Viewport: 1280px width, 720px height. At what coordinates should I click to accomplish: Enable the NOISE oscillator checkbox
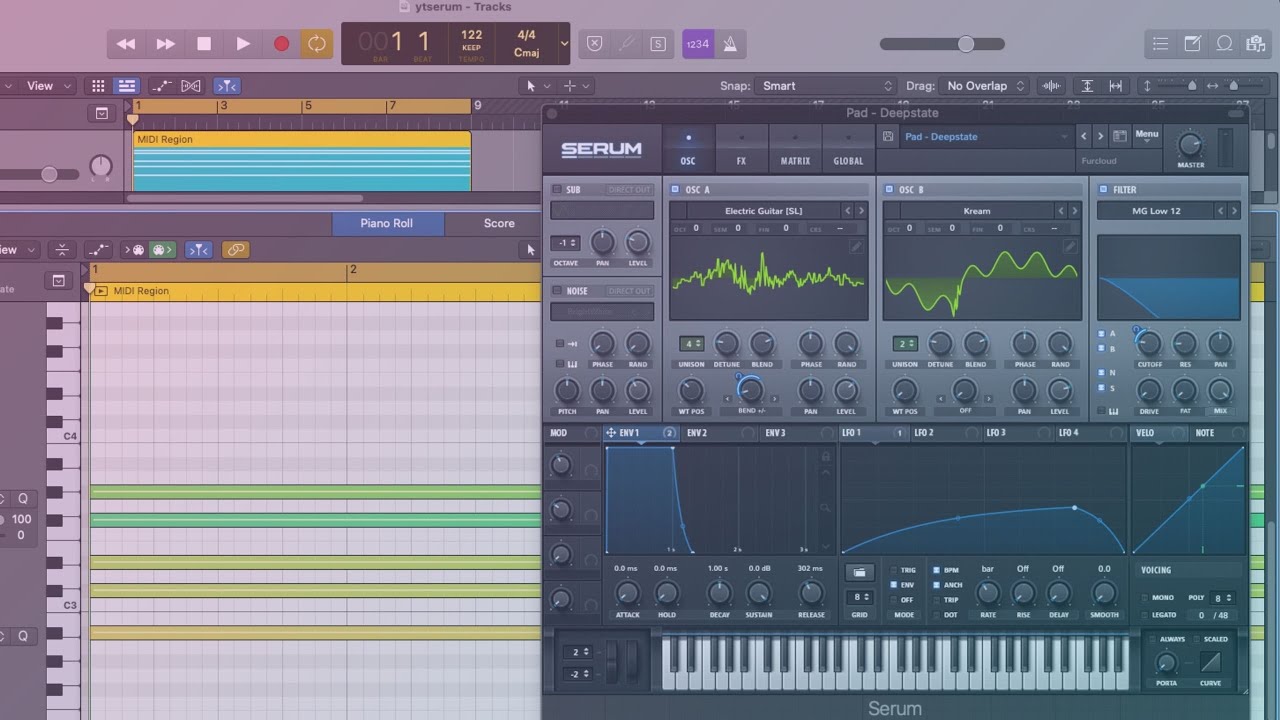point(557,291)
